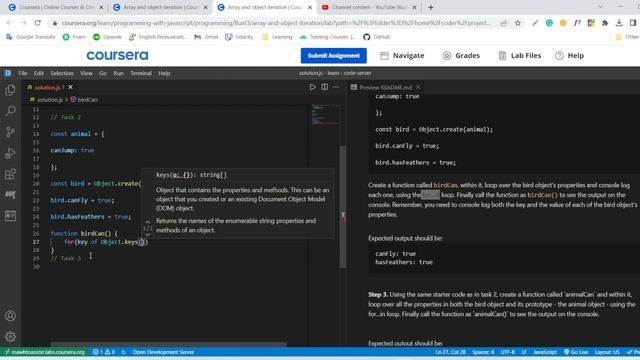
Task: Click the Coursera logo
Action: pos(118,56)
